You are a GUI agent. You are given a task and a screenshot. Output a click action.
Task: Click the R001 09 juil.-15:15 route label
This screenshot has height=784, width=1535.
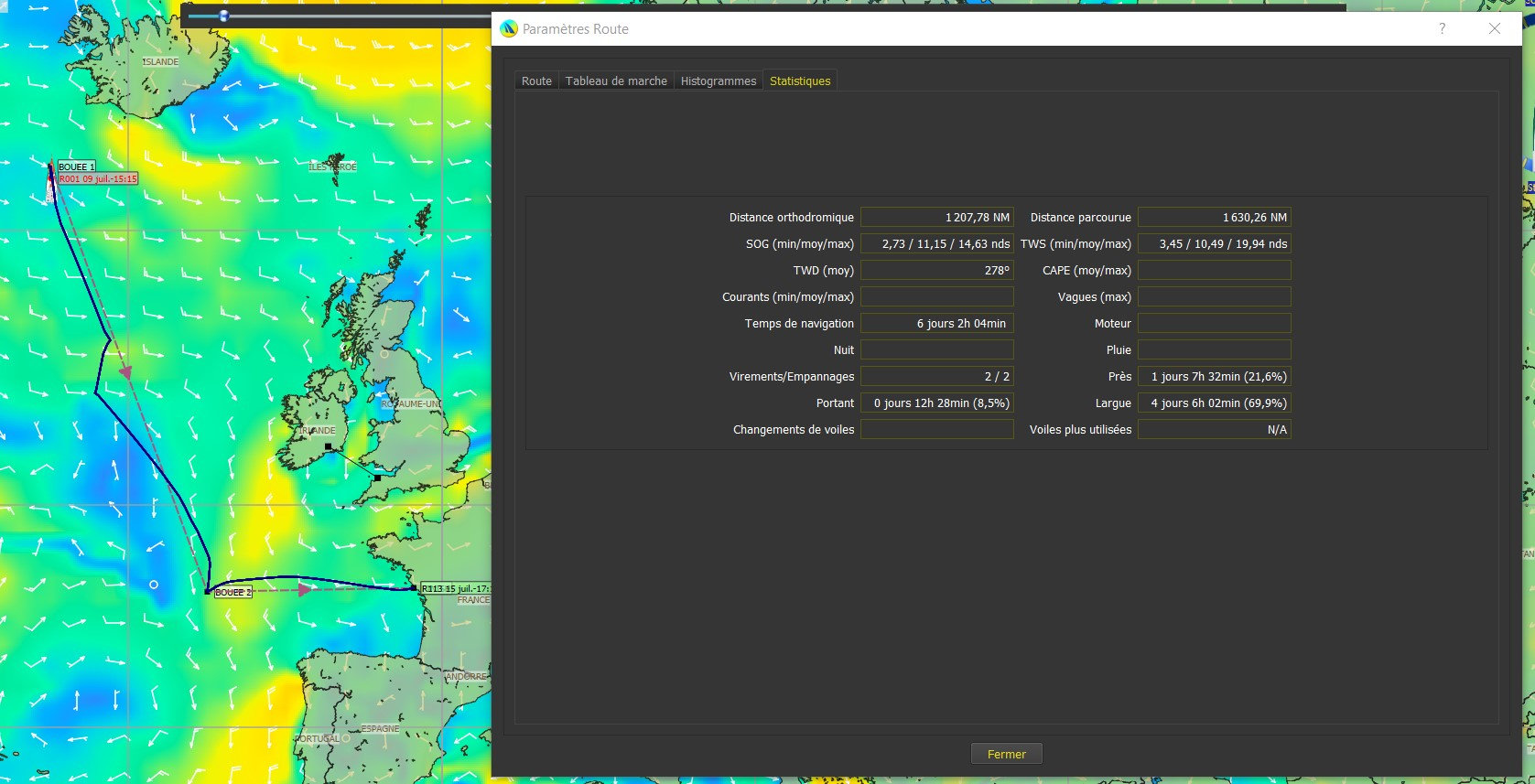(x=98, y=179)
